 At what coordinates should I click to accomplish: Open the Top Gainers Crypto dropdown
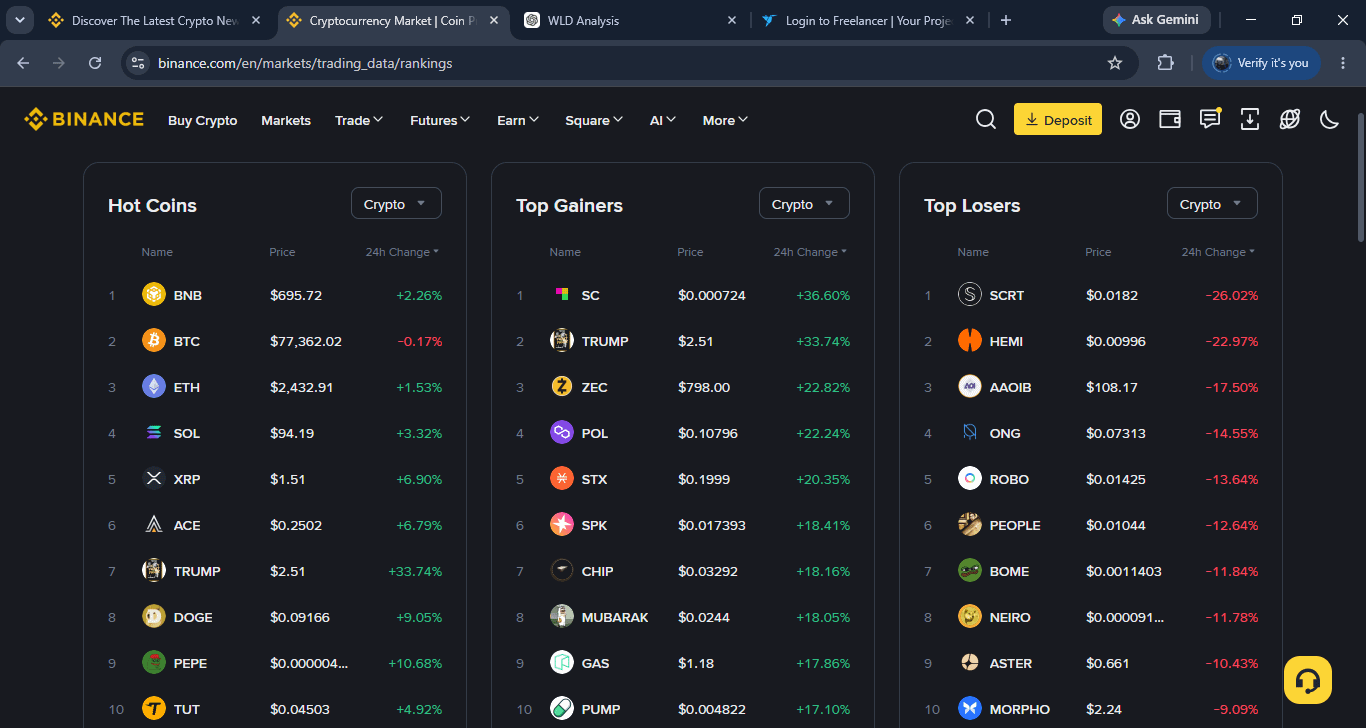pos(804,204)
